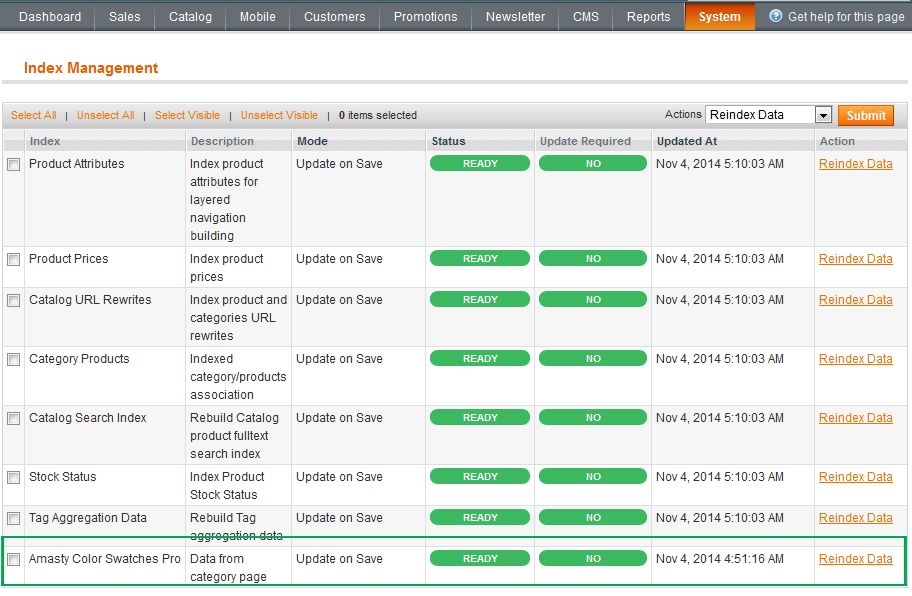Enable the Stock Status row checkbox

pyautogui.click(x=14, y=478)
